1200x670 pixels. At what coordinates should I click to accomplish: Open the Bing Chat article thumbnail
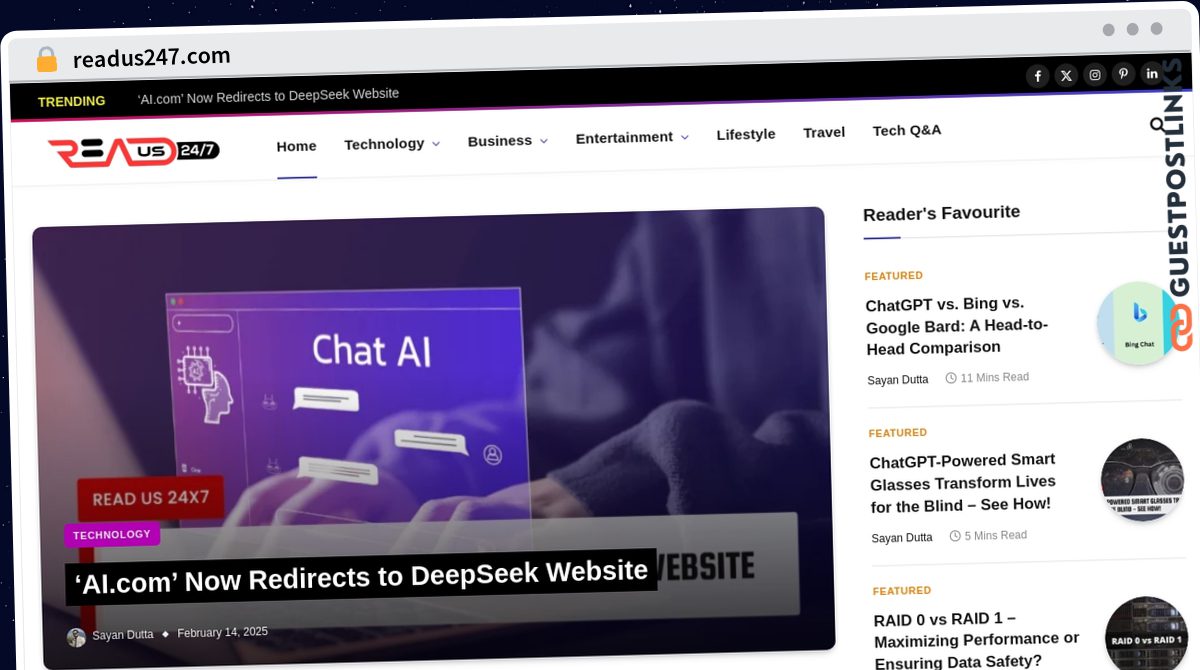pos(1138,323)
